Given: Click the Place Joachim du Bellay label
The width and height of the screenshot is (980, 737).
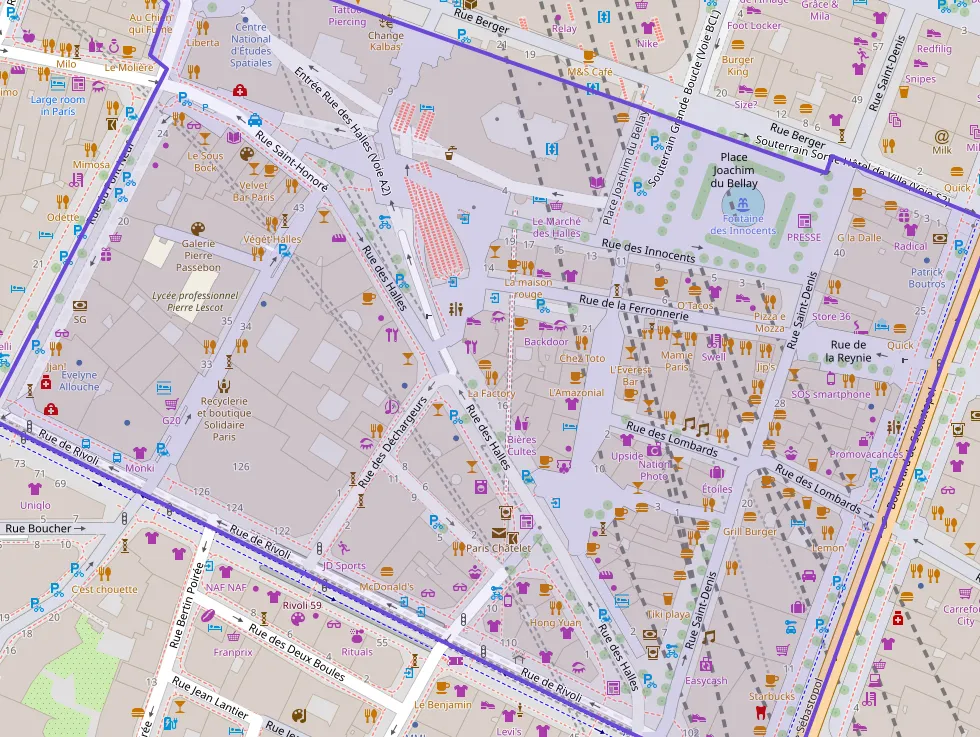Looking at the screenshot, I should click(734, 170).
